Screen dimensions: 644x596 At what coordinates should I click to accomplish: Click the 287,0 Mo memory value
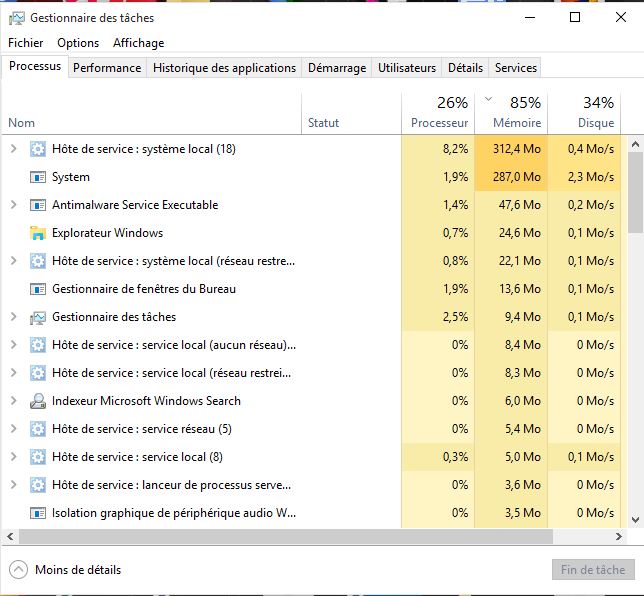point(517,177)
